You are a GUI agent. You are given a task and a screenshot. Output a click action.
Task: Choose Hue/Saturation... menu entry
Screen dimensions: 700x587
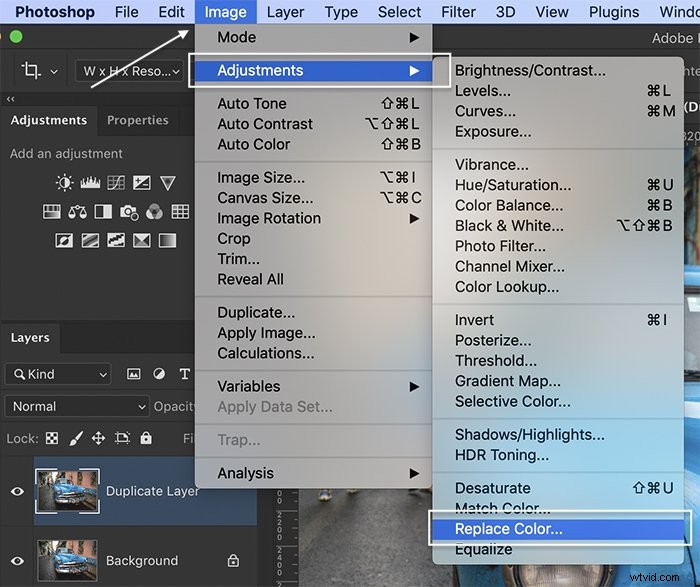558,185
